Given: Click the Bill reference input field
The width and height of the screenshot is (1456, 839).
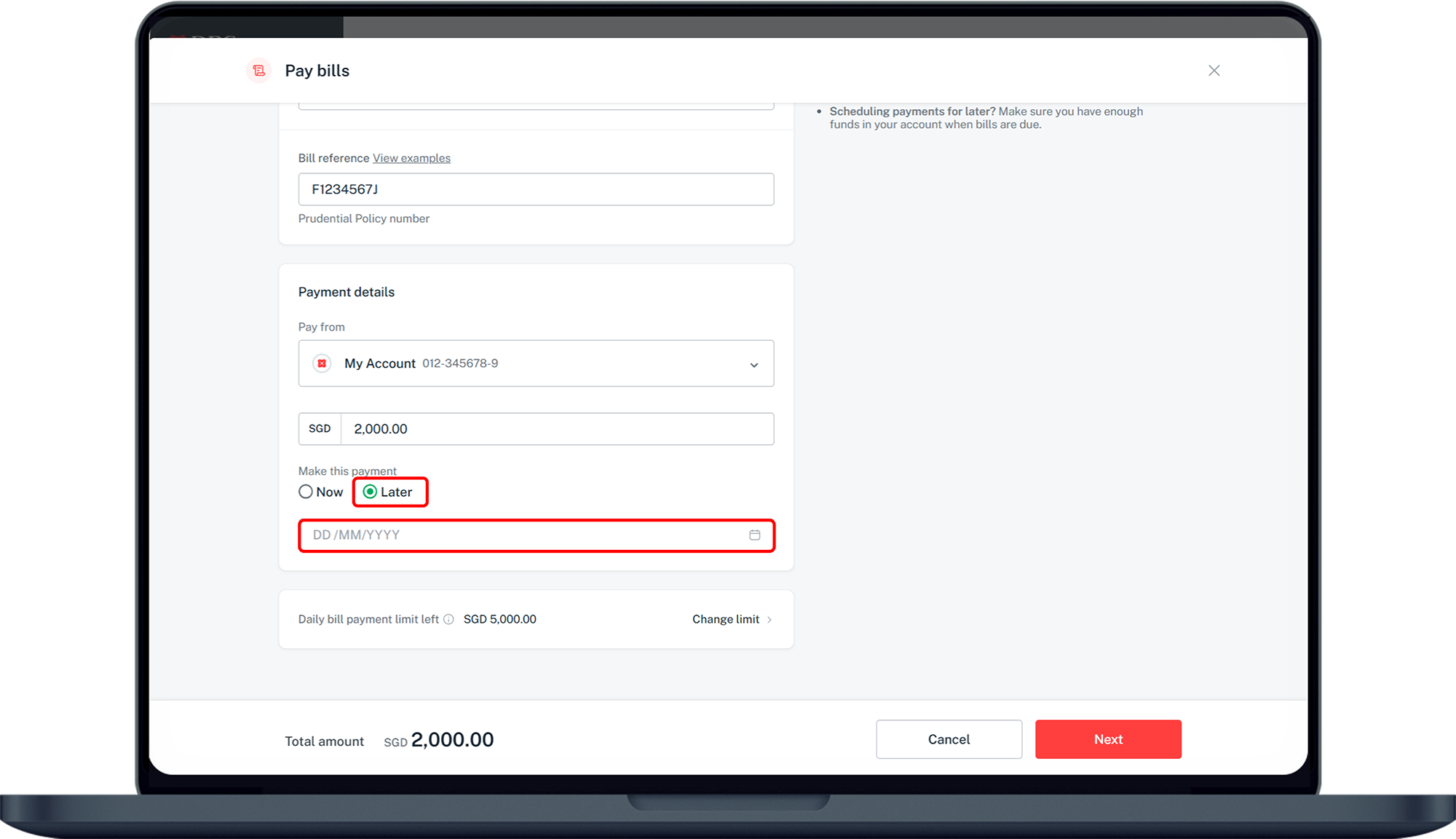Looking at the screenshot, I should click(536, 189).
